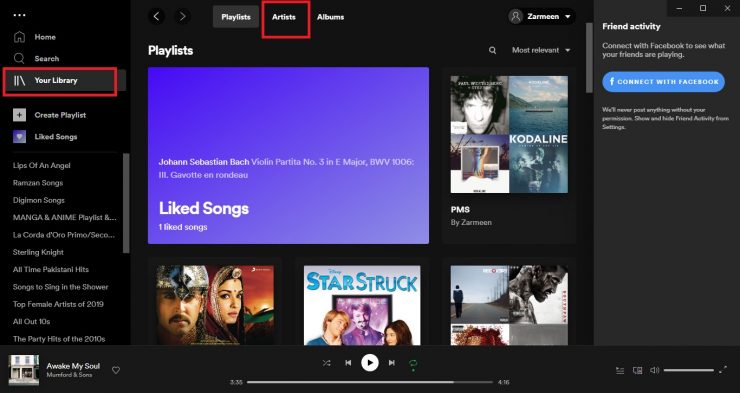This screenshot has width=740, height=393.
Task: Seek within the song progress bar
Action: [370, 382]
